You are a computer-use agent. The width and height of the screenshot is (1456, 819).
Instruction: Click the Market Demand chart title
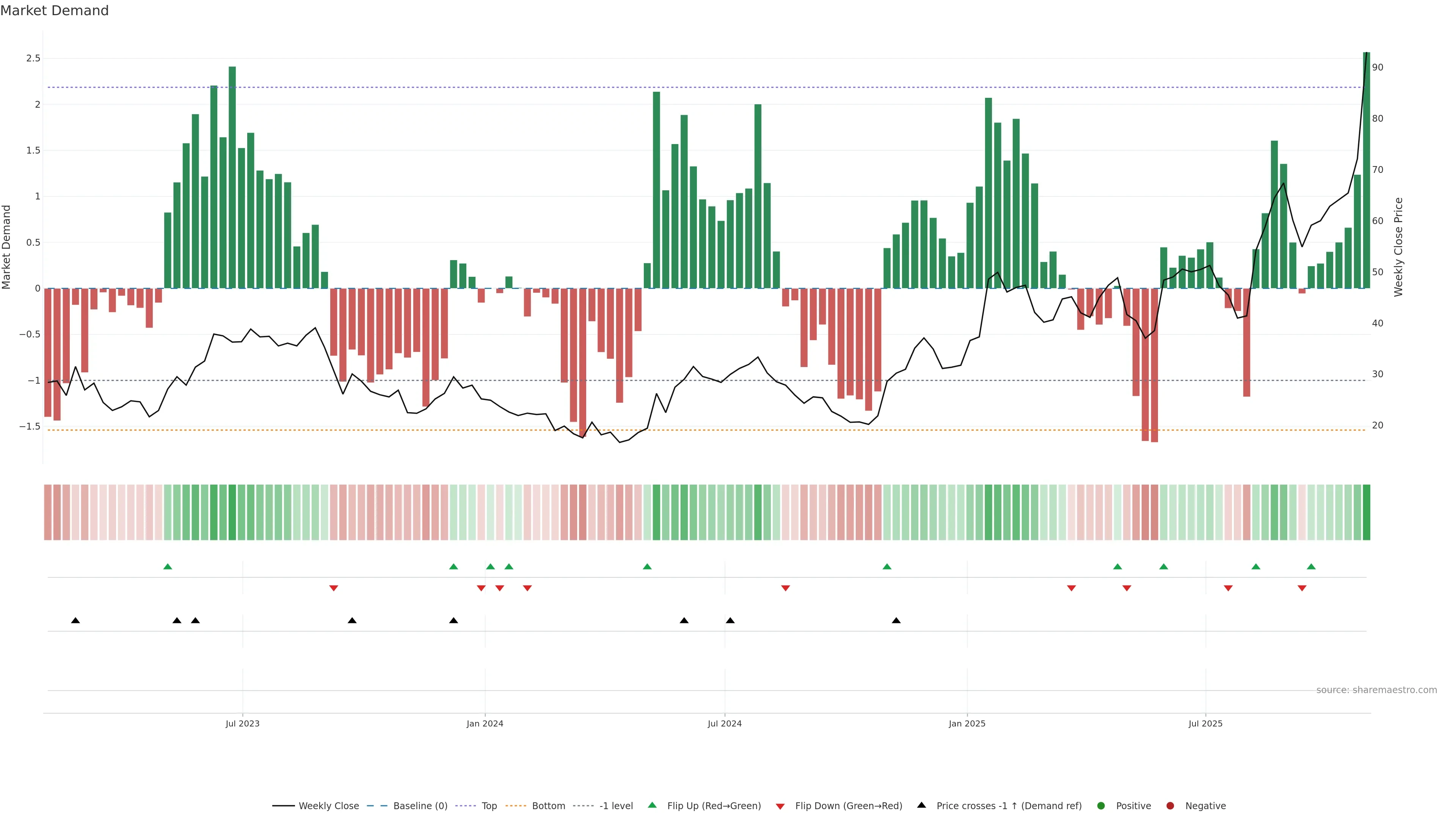tap(54, 11)
